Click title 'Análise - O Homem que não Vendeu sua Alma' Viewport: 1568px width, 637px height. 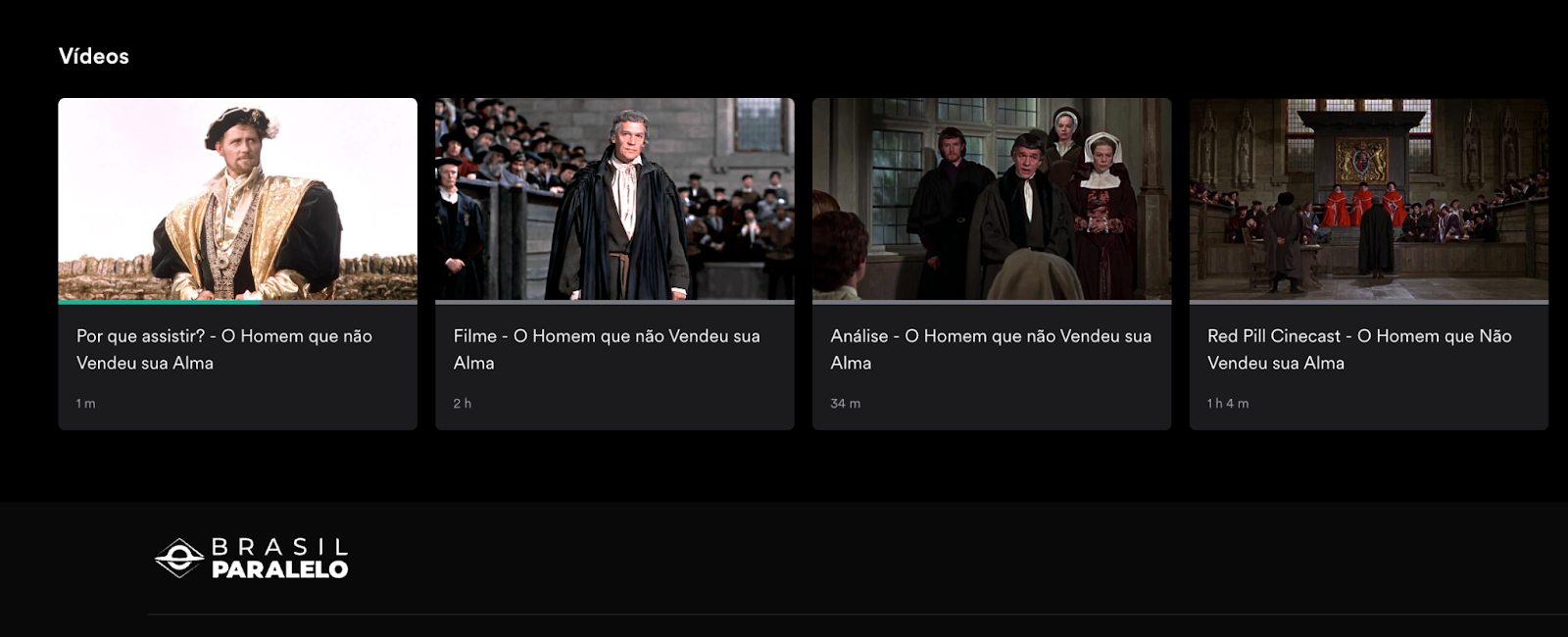991,349
